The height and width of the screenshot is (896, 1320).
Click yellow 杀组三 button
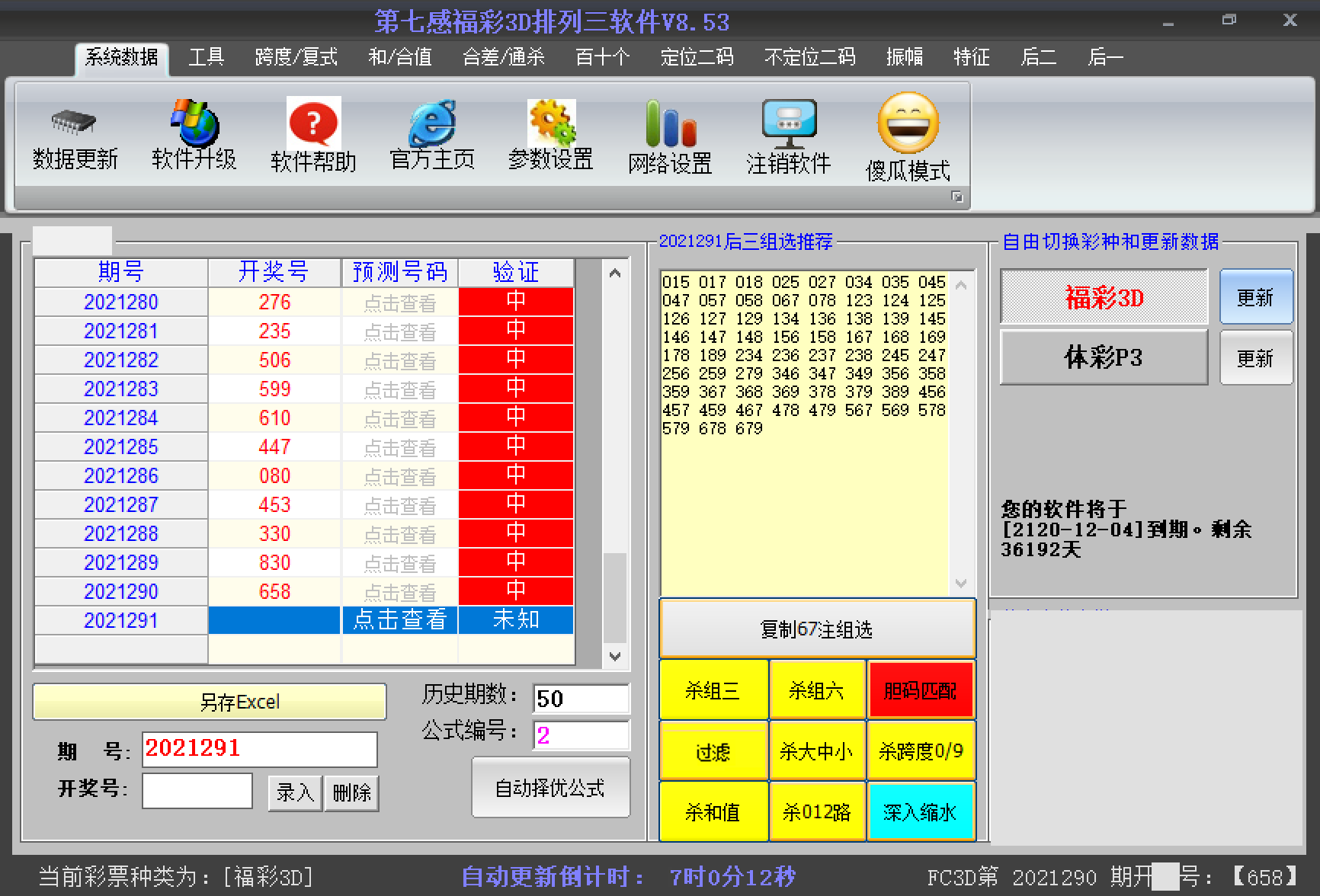click(713, 690)
